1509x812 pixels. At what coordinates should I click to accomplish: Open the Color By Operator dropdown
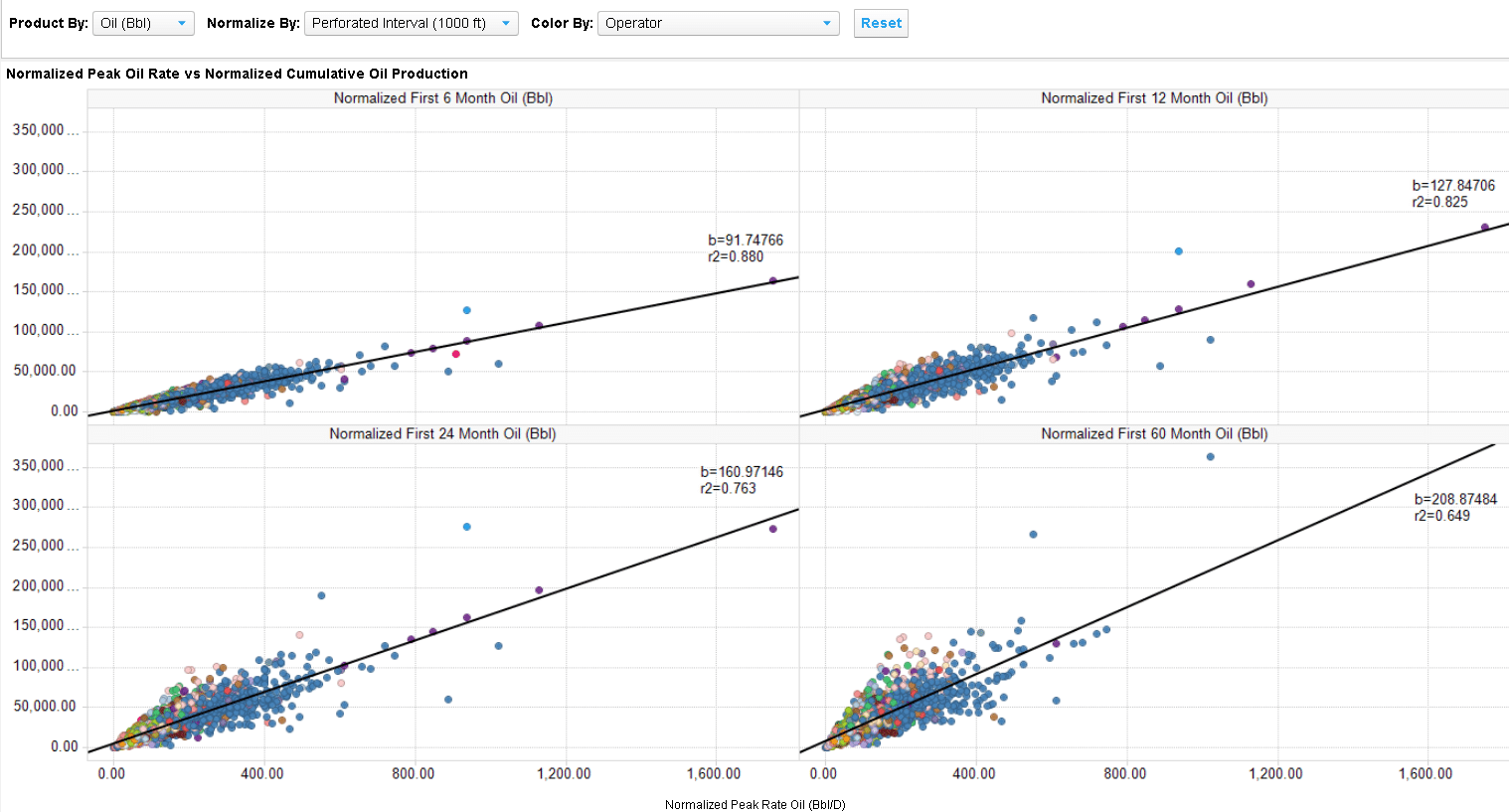click(718, 23)
